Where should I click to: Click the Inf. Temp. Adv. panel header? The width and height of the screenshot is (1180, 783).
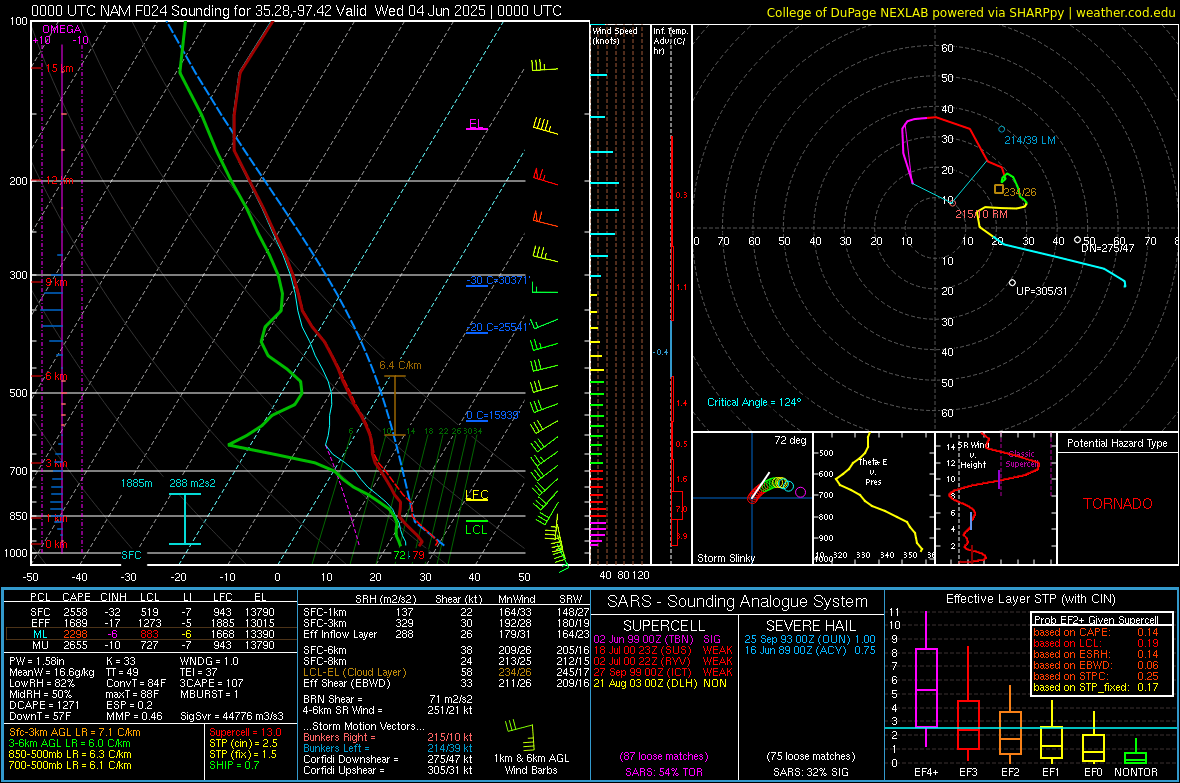coord(670,41)
